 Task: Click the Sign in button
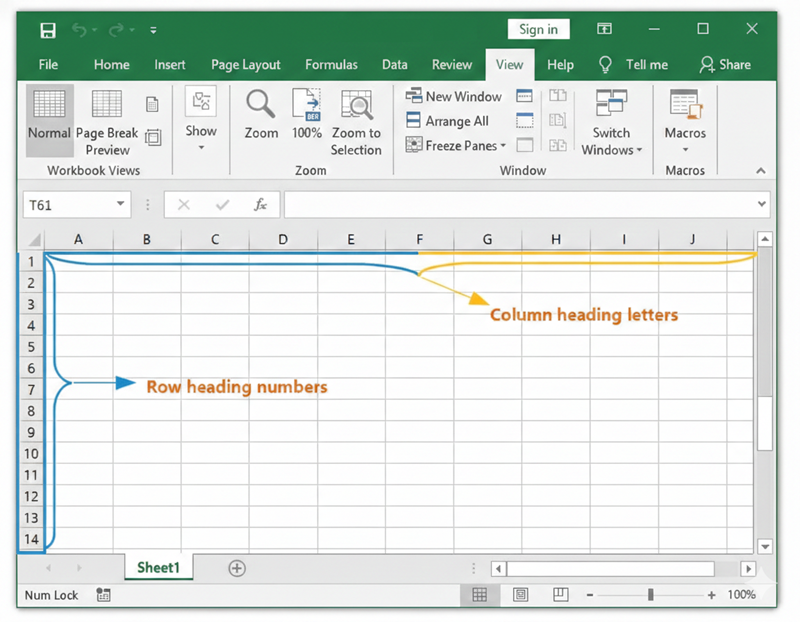tap(538, 29)
